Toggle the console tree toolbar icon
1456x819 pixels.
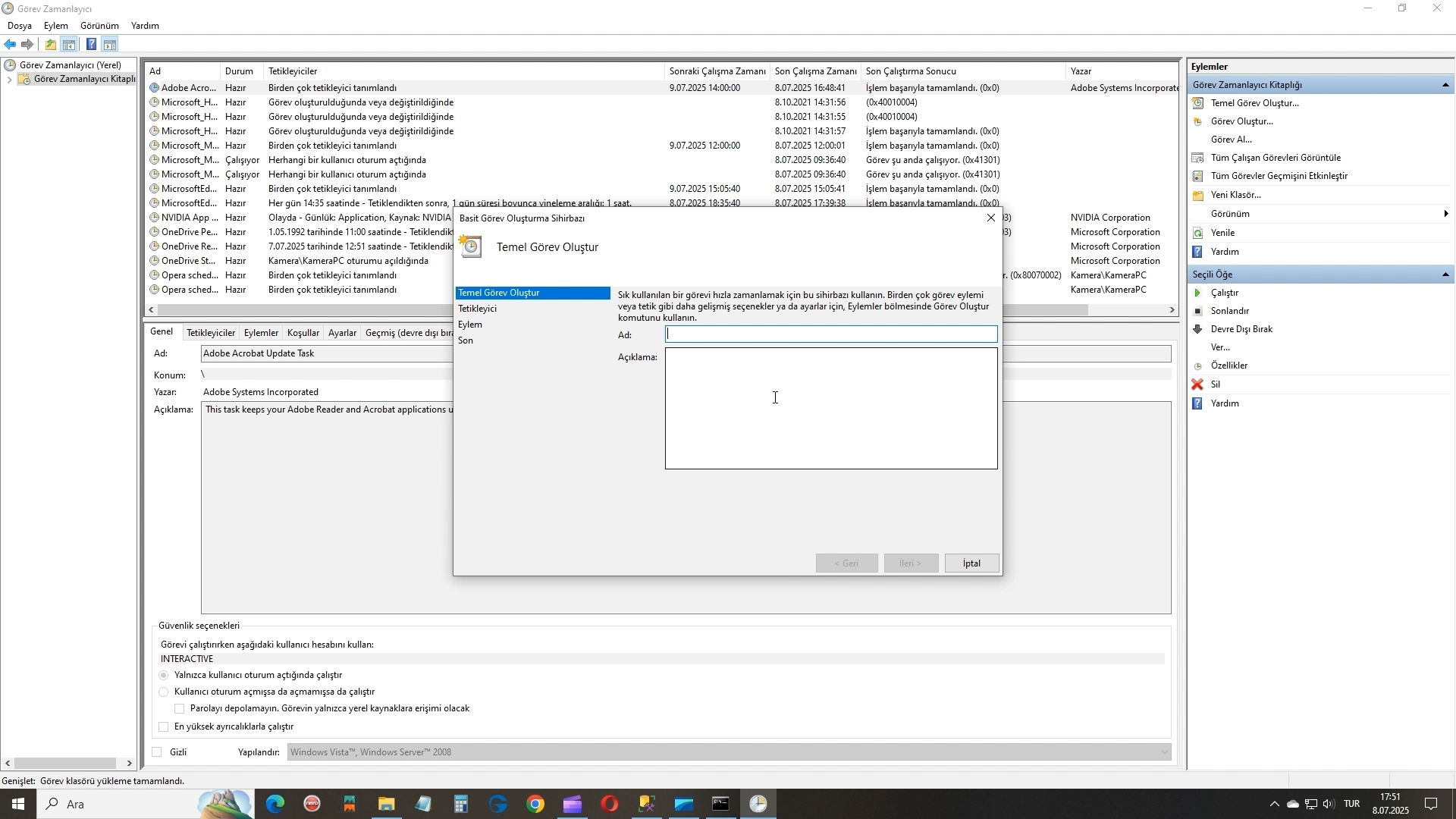pyautogui.click(x=69, y=44)
